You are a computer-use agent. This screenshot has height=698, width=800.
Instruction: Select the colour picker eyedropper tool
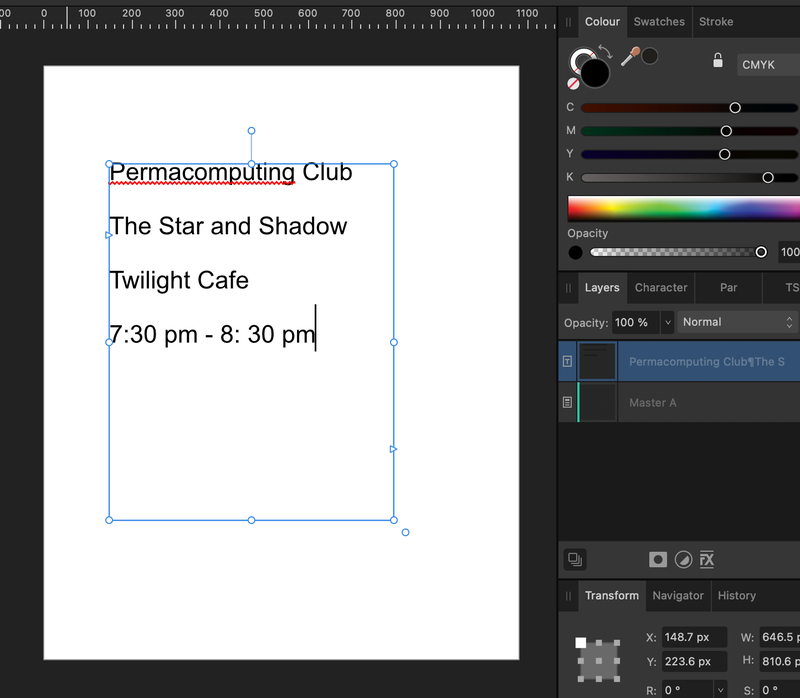point(630,56)
